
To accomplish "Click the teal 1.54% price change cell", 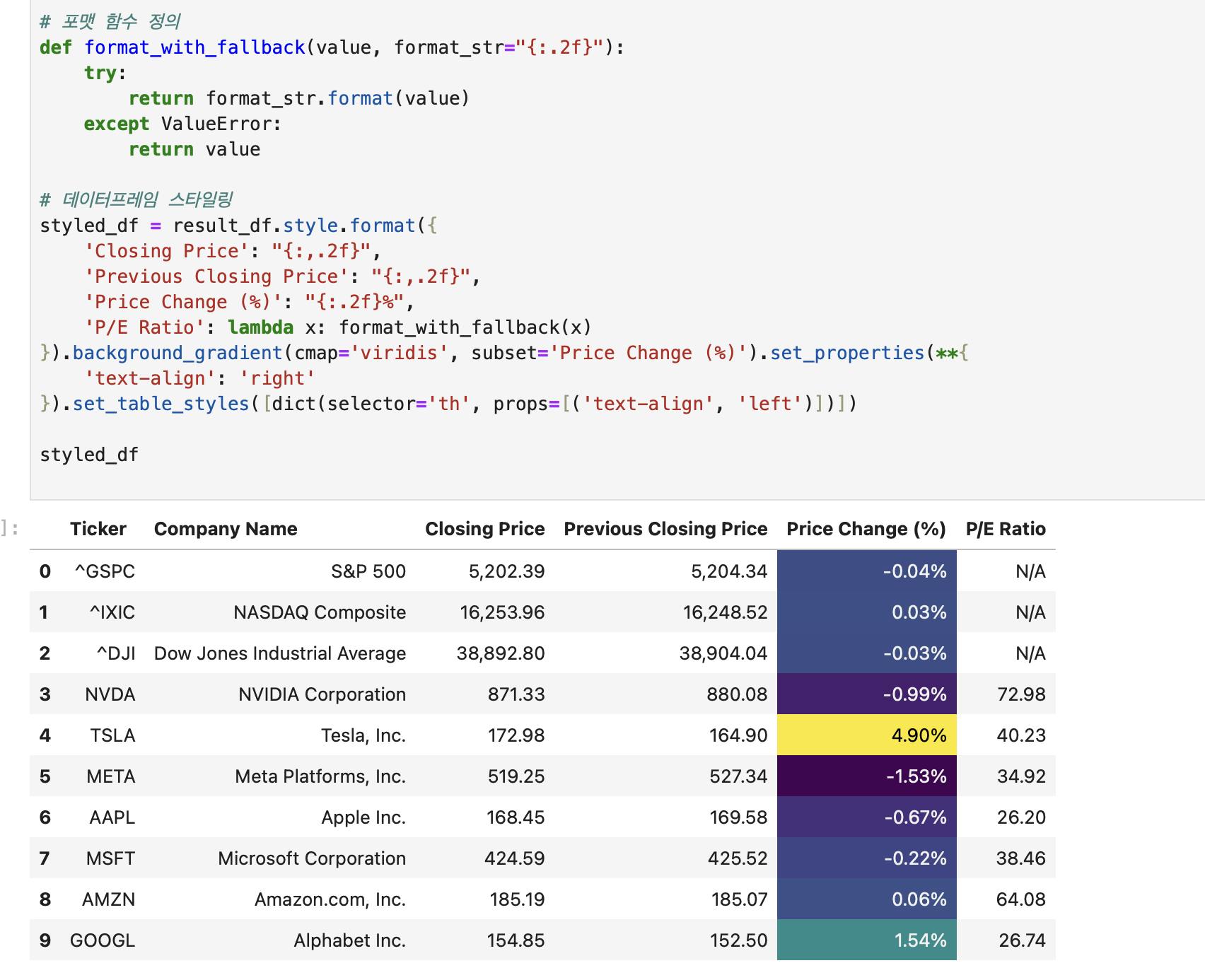I will 867,940.
